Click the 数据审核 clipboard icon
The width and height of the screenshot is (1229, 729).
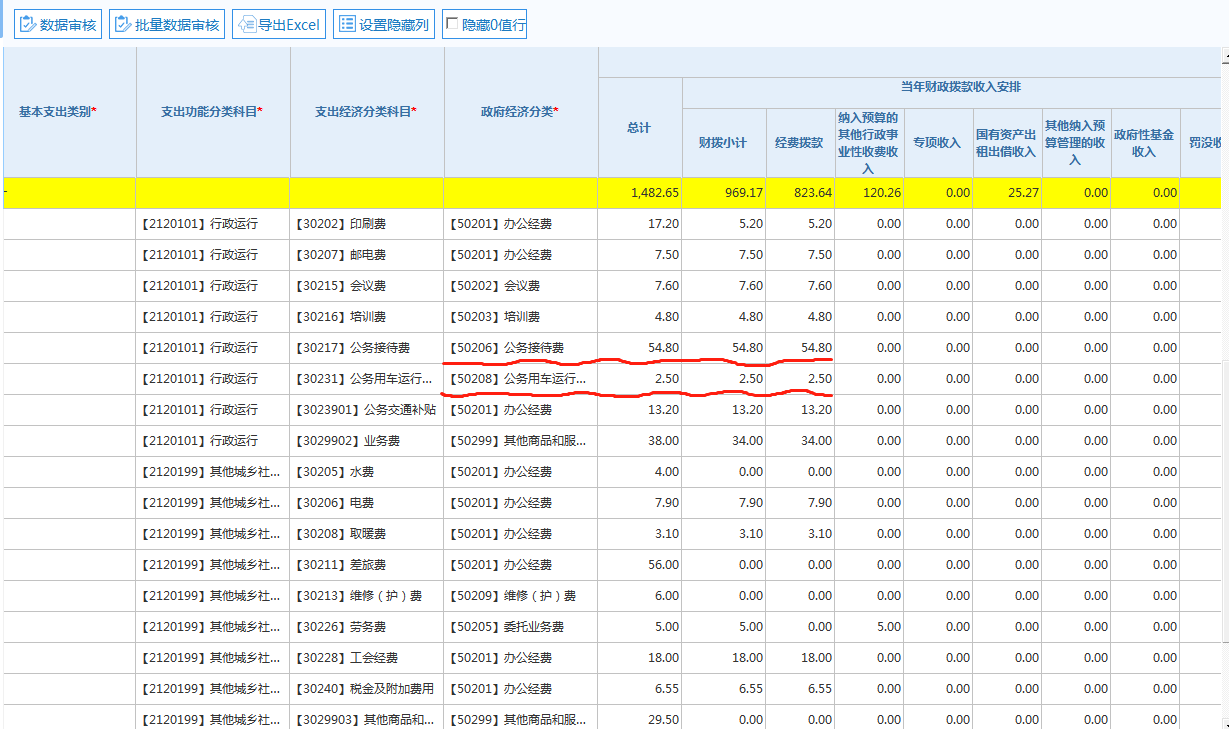pos(28,24)
